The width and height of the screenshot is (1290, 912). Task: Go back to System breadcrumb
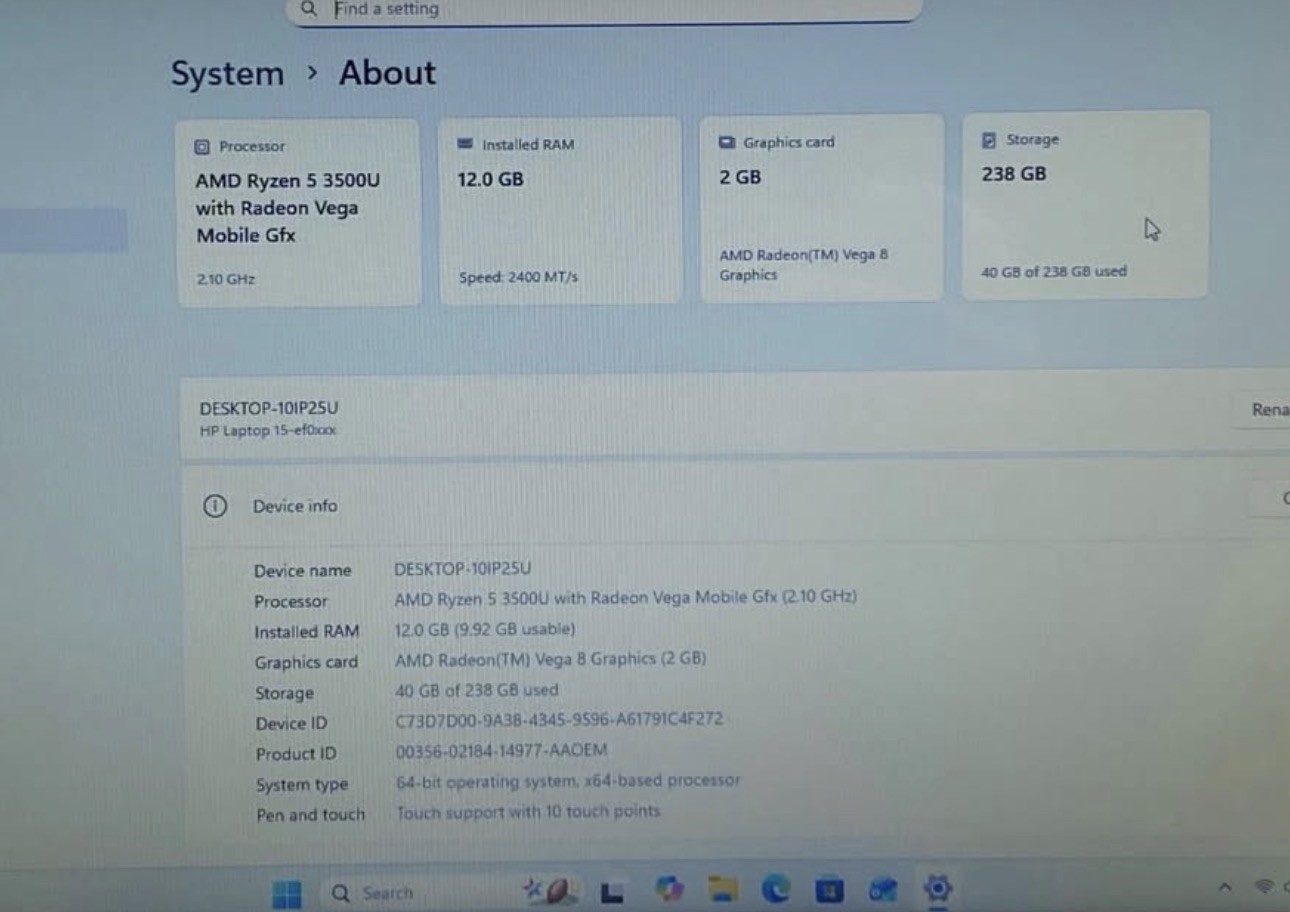click(x=227, y=74)
